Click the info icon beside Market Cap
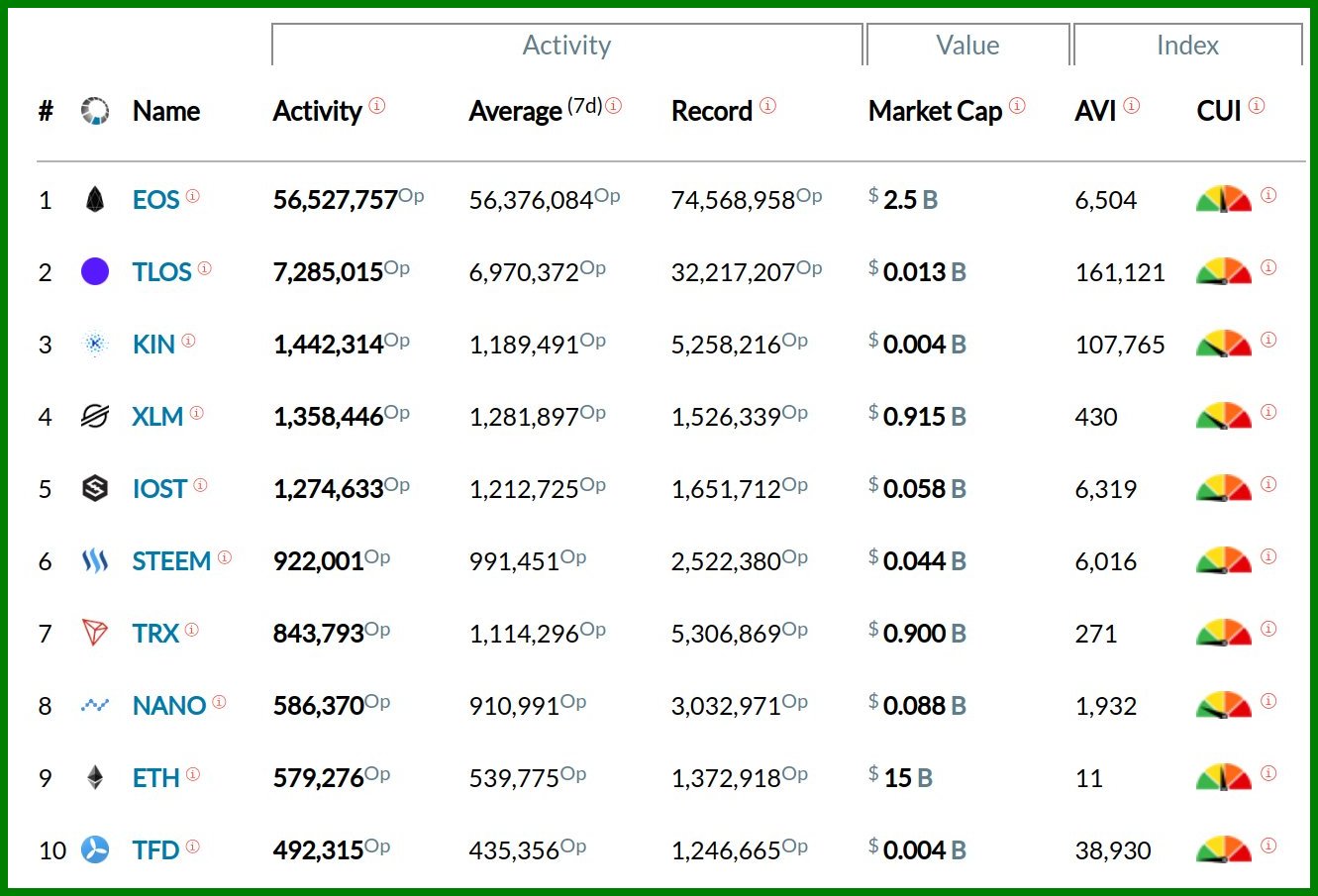Image resolution: width=1318 pixels, height=896 pixels. [x=1017, y=106]
